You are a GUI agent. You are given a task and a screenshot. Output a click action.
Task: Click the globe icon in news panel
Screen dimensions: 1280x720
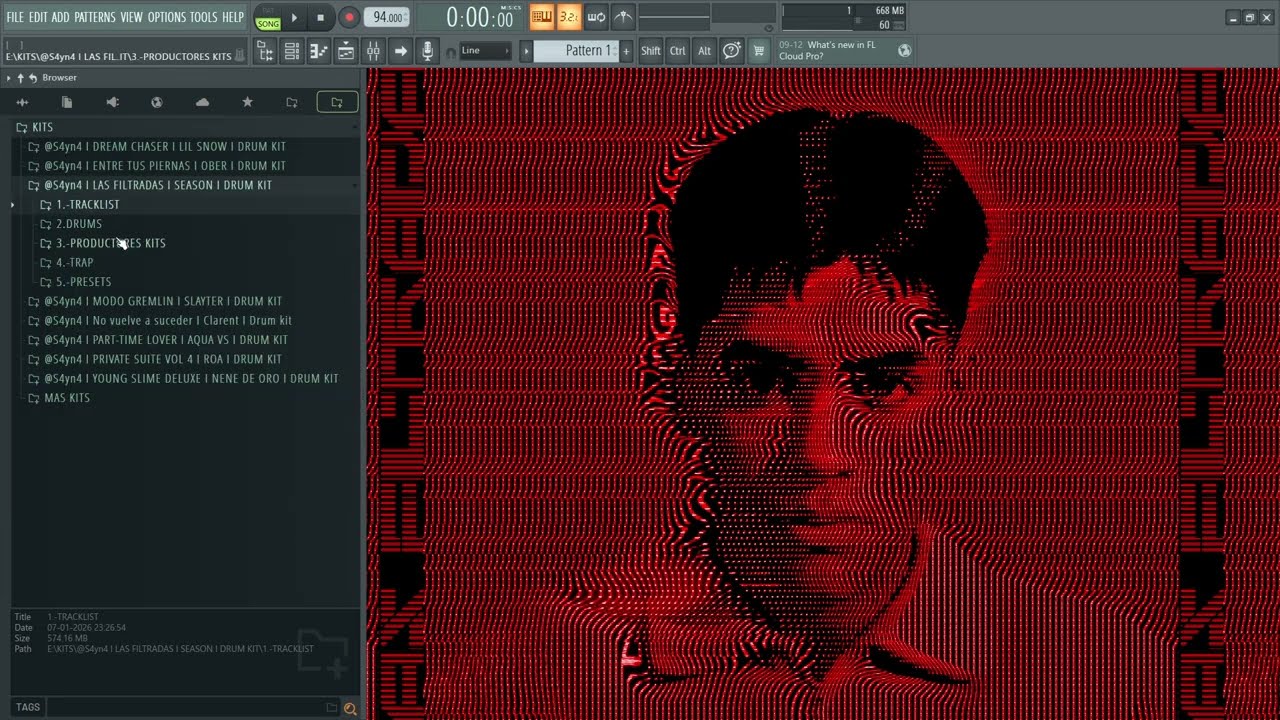coord(905,51)
